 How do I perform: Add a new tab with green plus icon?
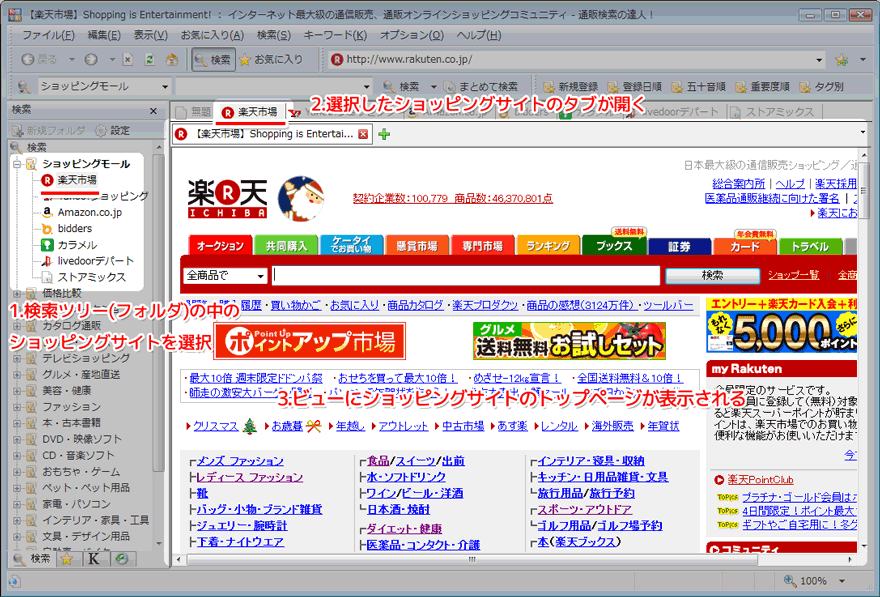click(384, 134)
